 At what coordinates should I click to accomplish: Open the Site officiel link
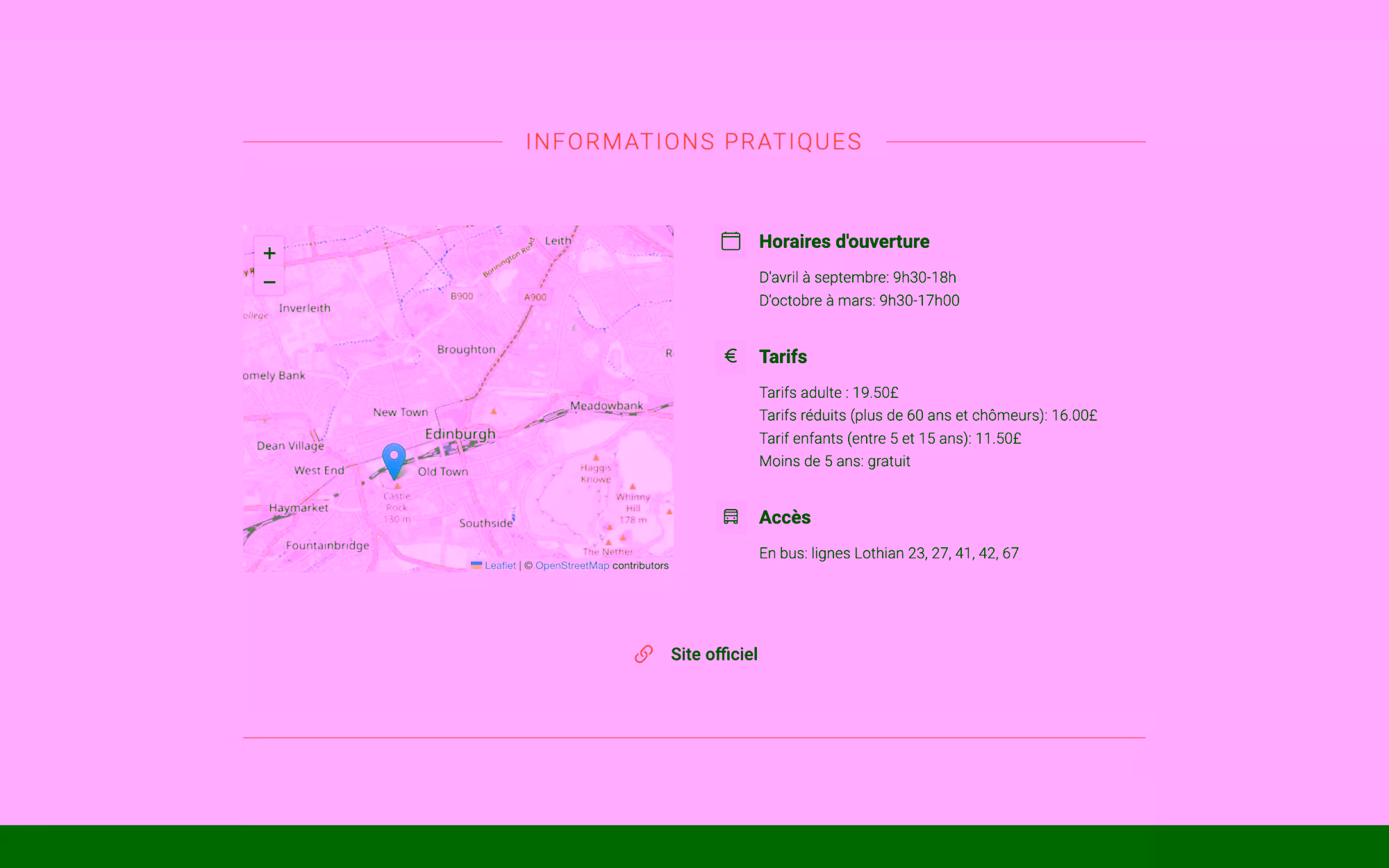714,654
